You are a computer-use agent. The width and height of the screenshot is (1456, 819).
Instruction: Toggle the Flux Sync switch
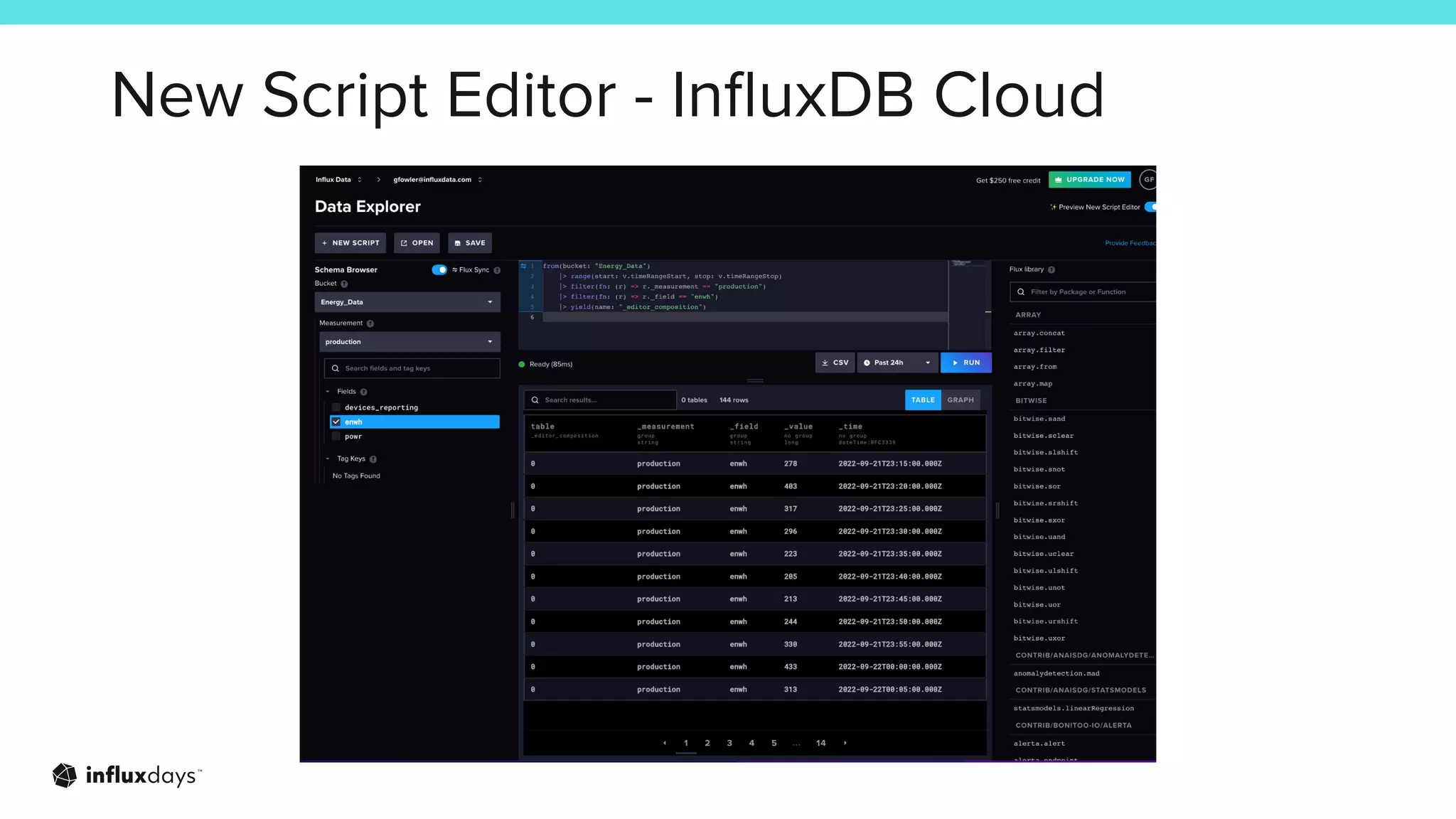[439, 270]
